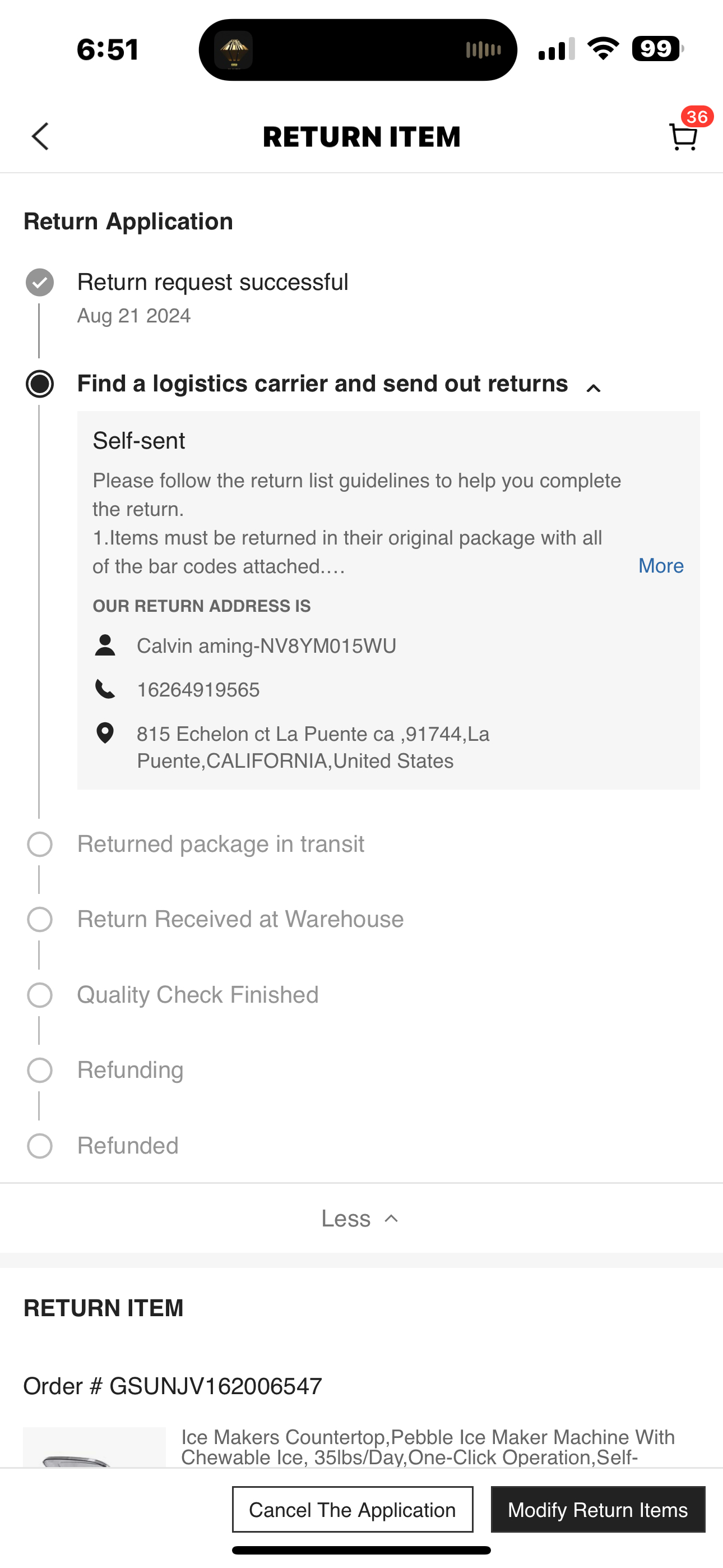The width and height of the screenshot is (723, 1568).
Task: Expand return guidelines via the More link
Action: (x=660, y=565)
